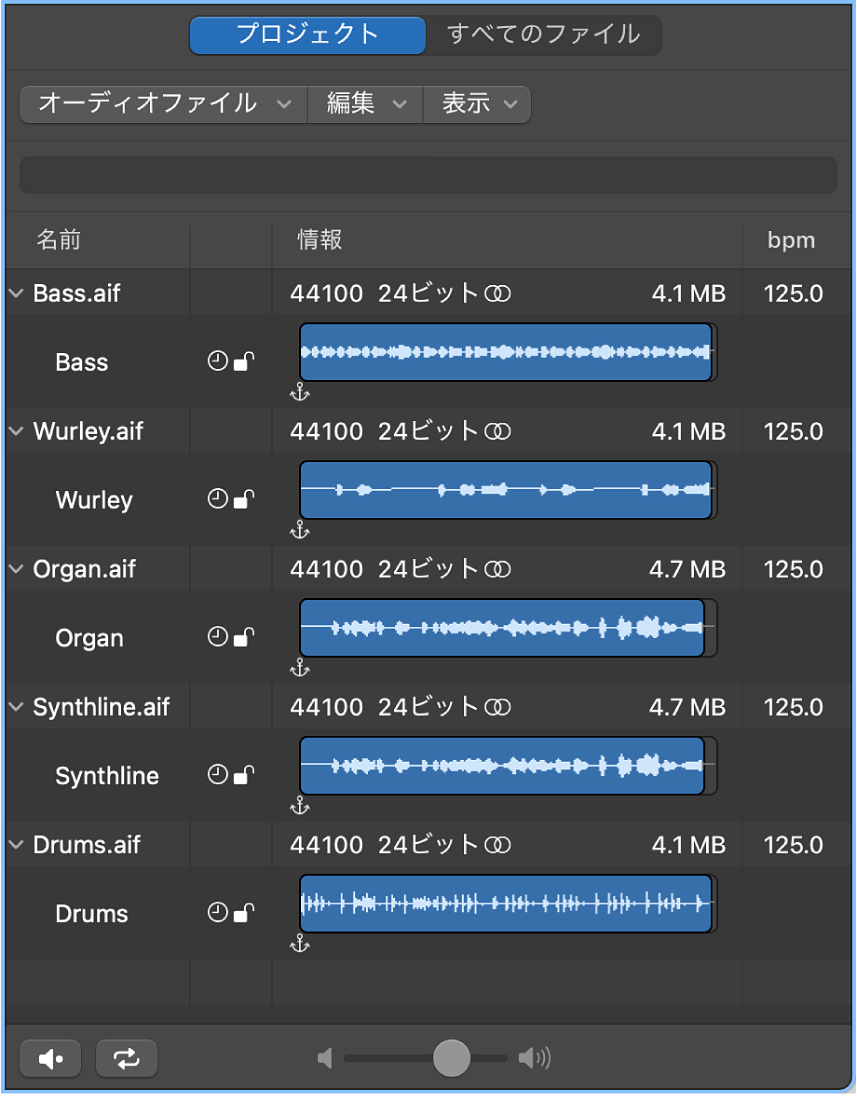The width and height of the screenshot is (857, 1099).
Task: Toggle the lock icon for Synthline region
Action: (x=243, y=775)
